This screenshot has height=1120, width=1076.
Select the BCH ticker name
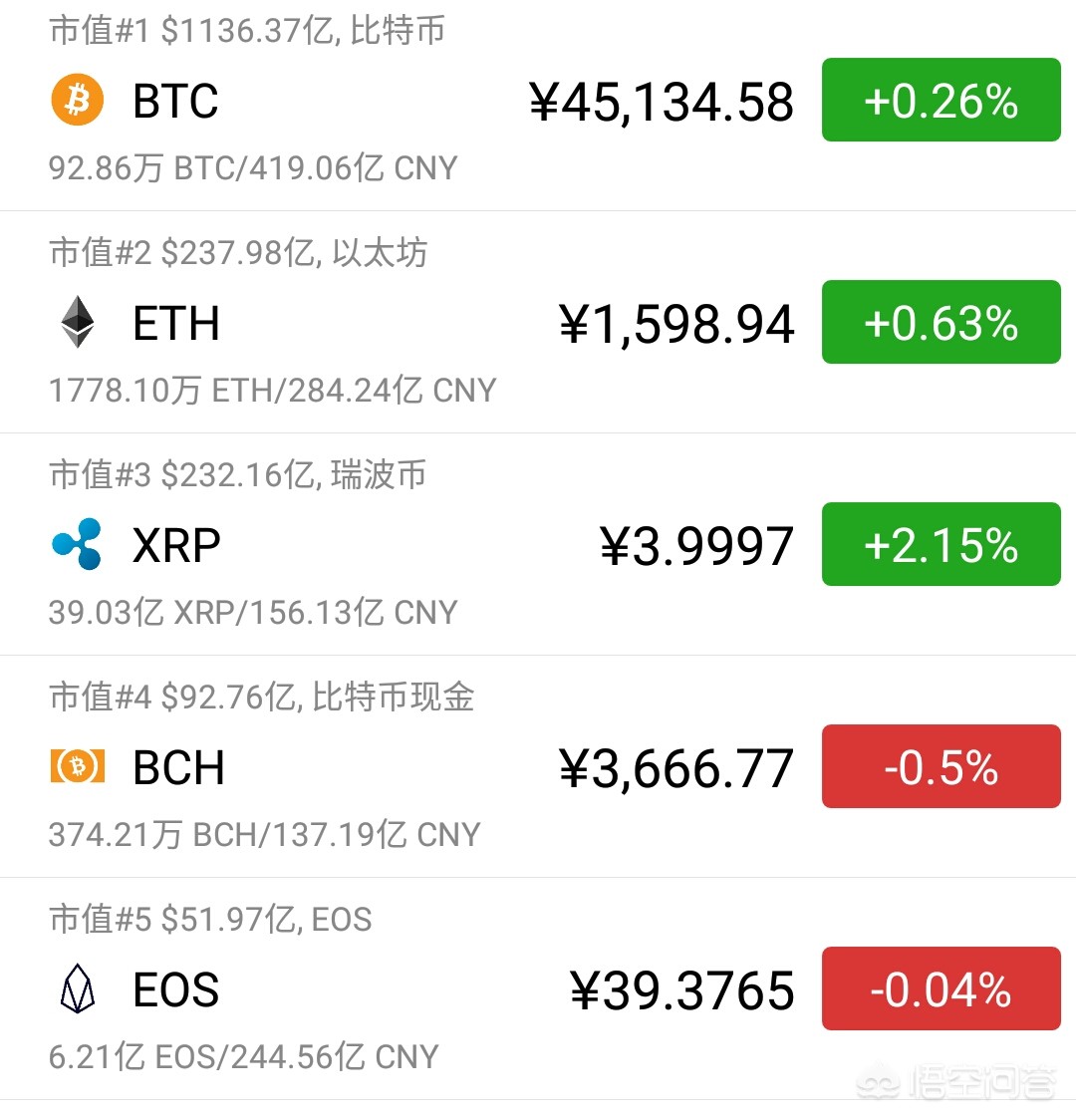pos(179,767)
